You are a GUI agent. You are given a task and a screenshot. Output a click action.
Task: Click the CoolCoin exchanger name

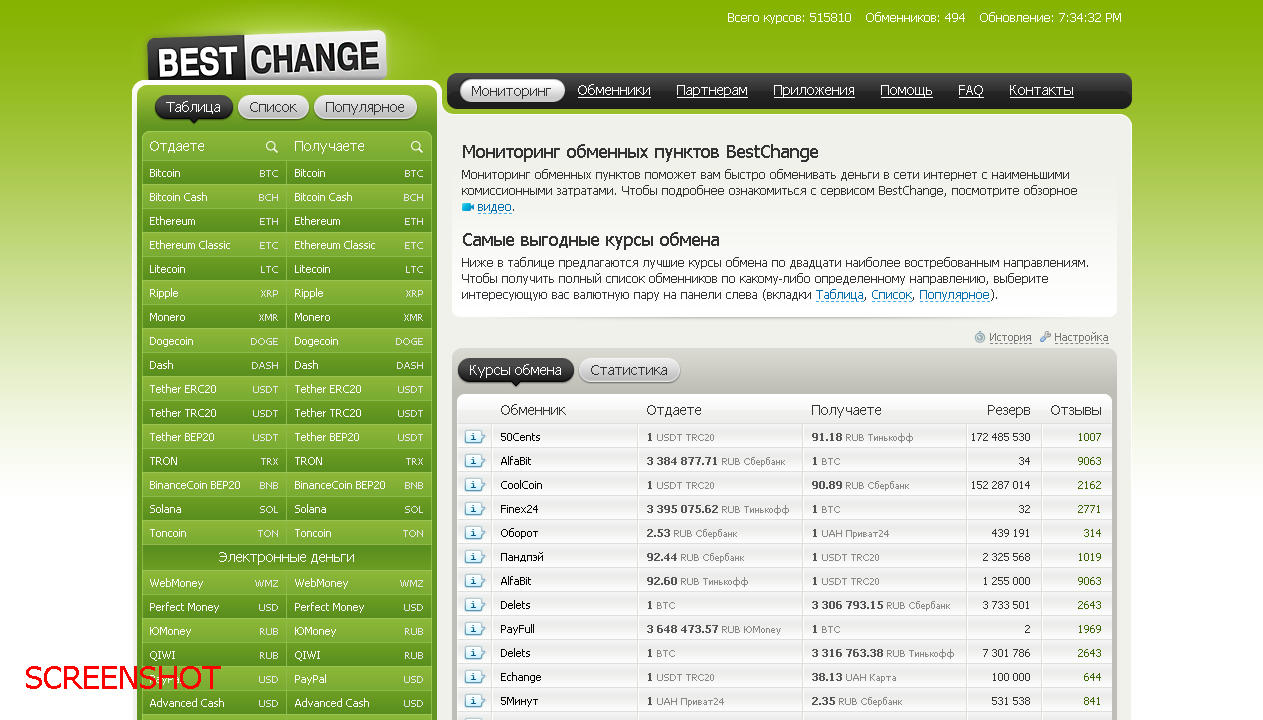point(521,485)
